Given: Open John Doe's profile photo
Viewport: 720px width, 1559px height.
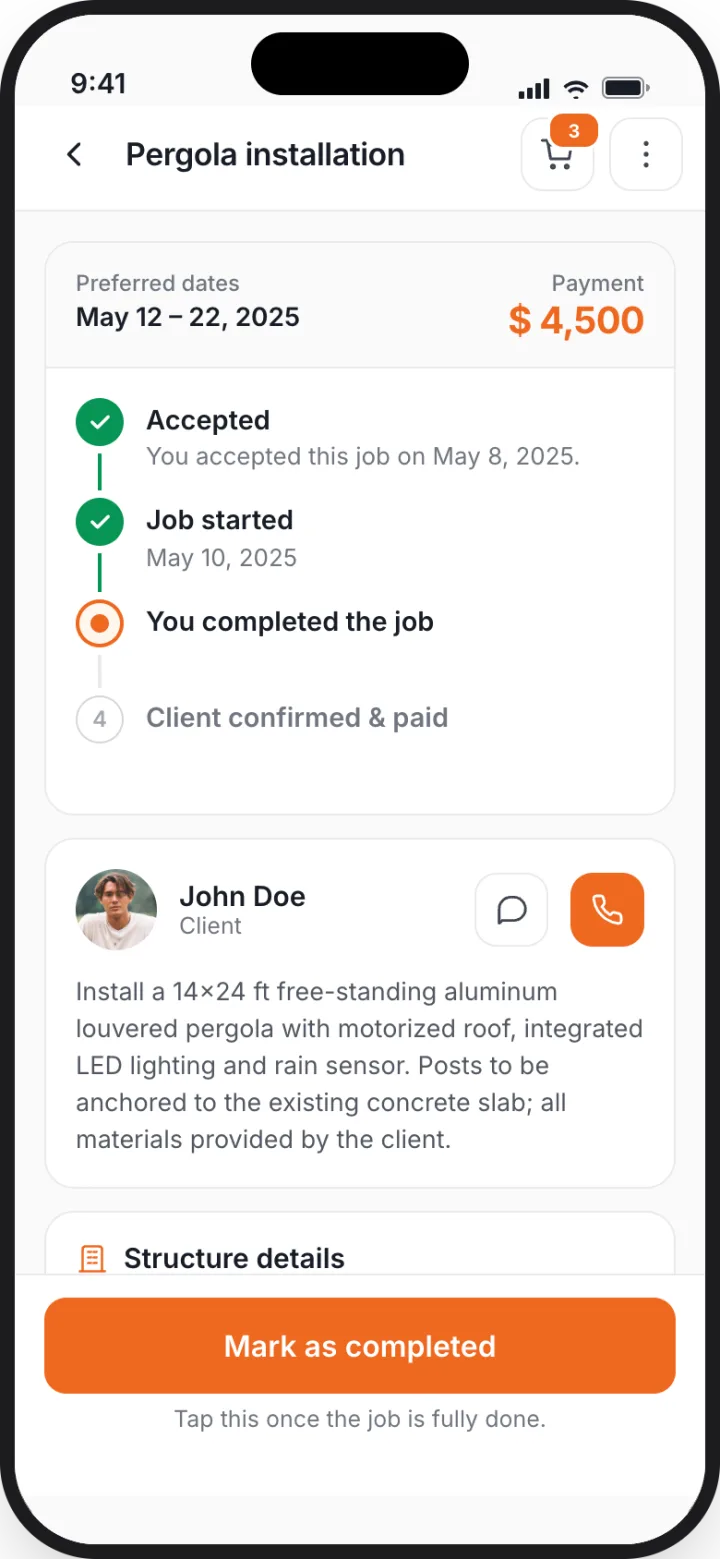Looking at the screenshot, I should (x=117, y=910).
